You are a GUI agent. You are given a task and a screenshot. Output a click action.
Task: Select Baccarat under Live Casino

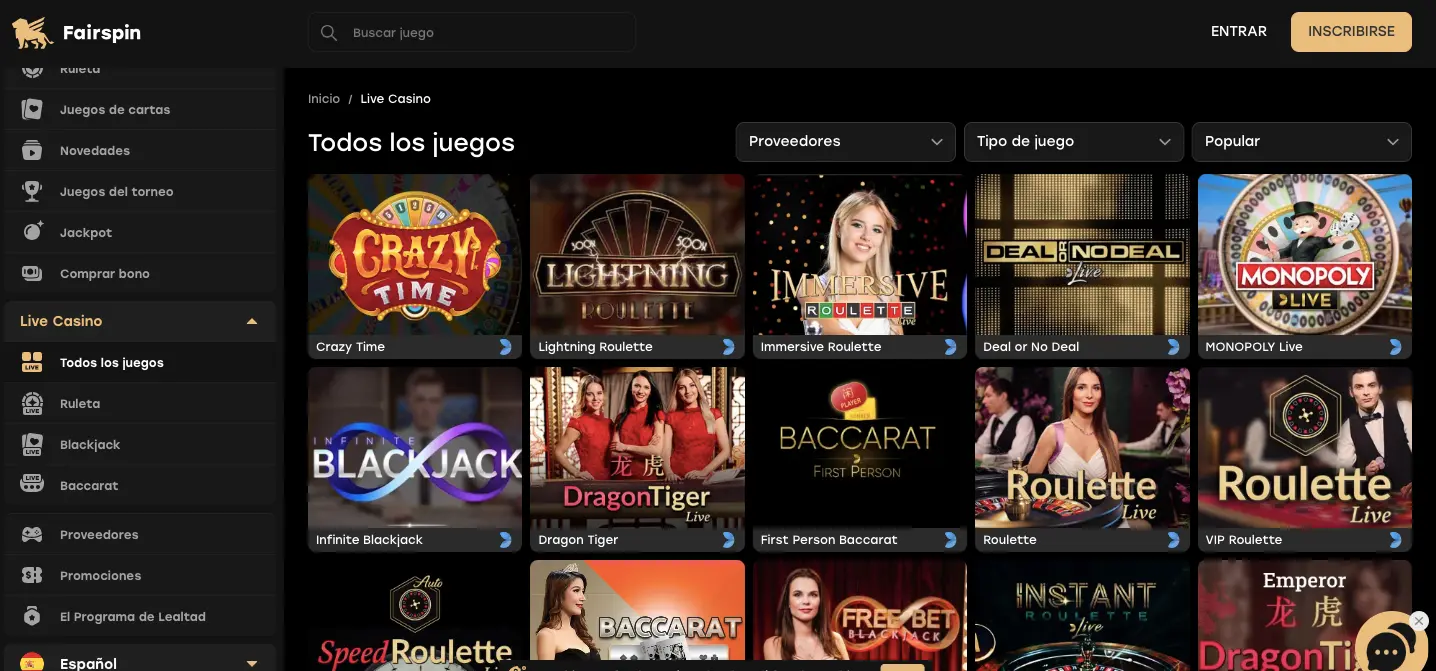click(140, 486)
